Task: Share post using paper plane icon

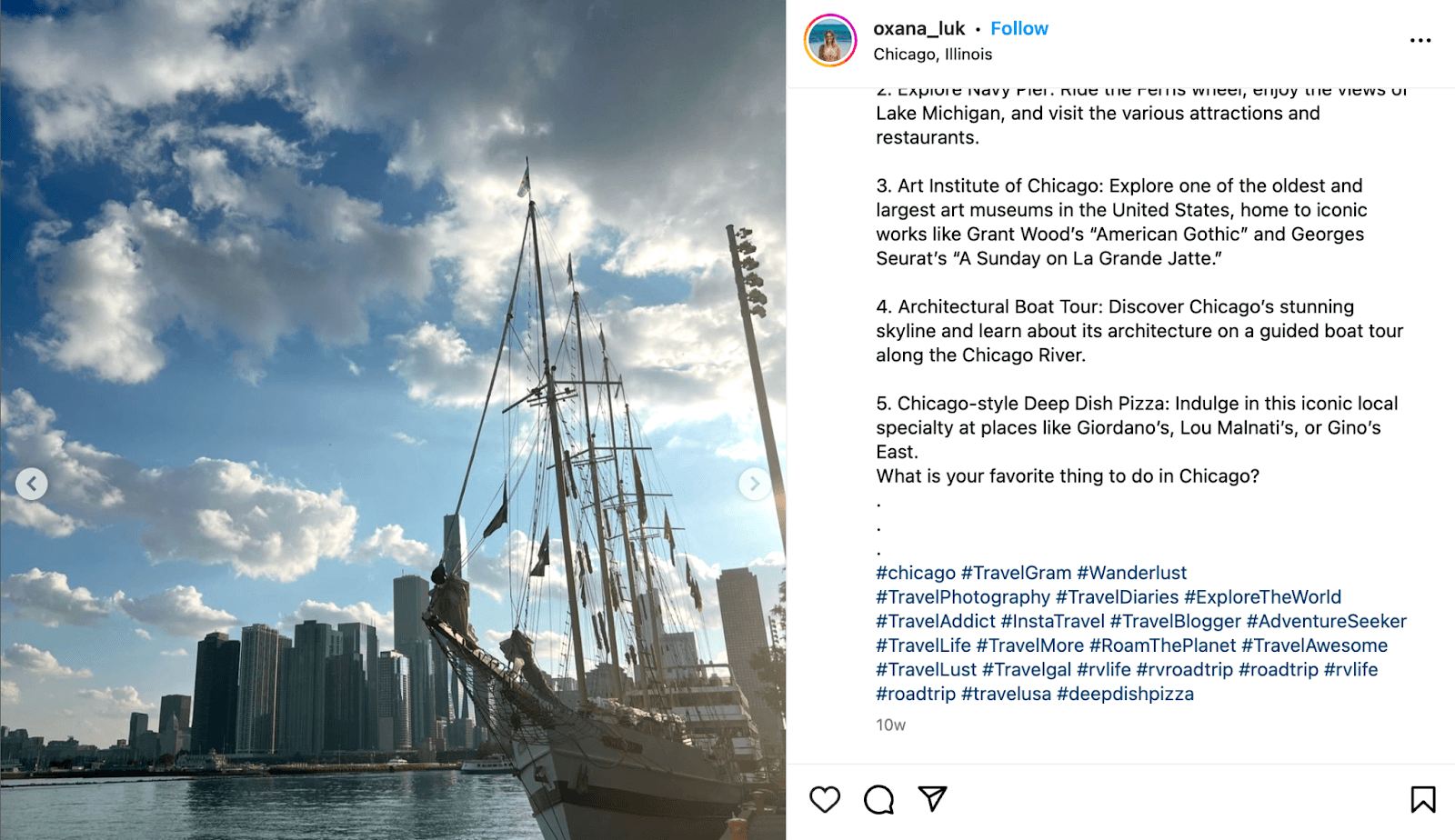Action: (x=932, y=798)
